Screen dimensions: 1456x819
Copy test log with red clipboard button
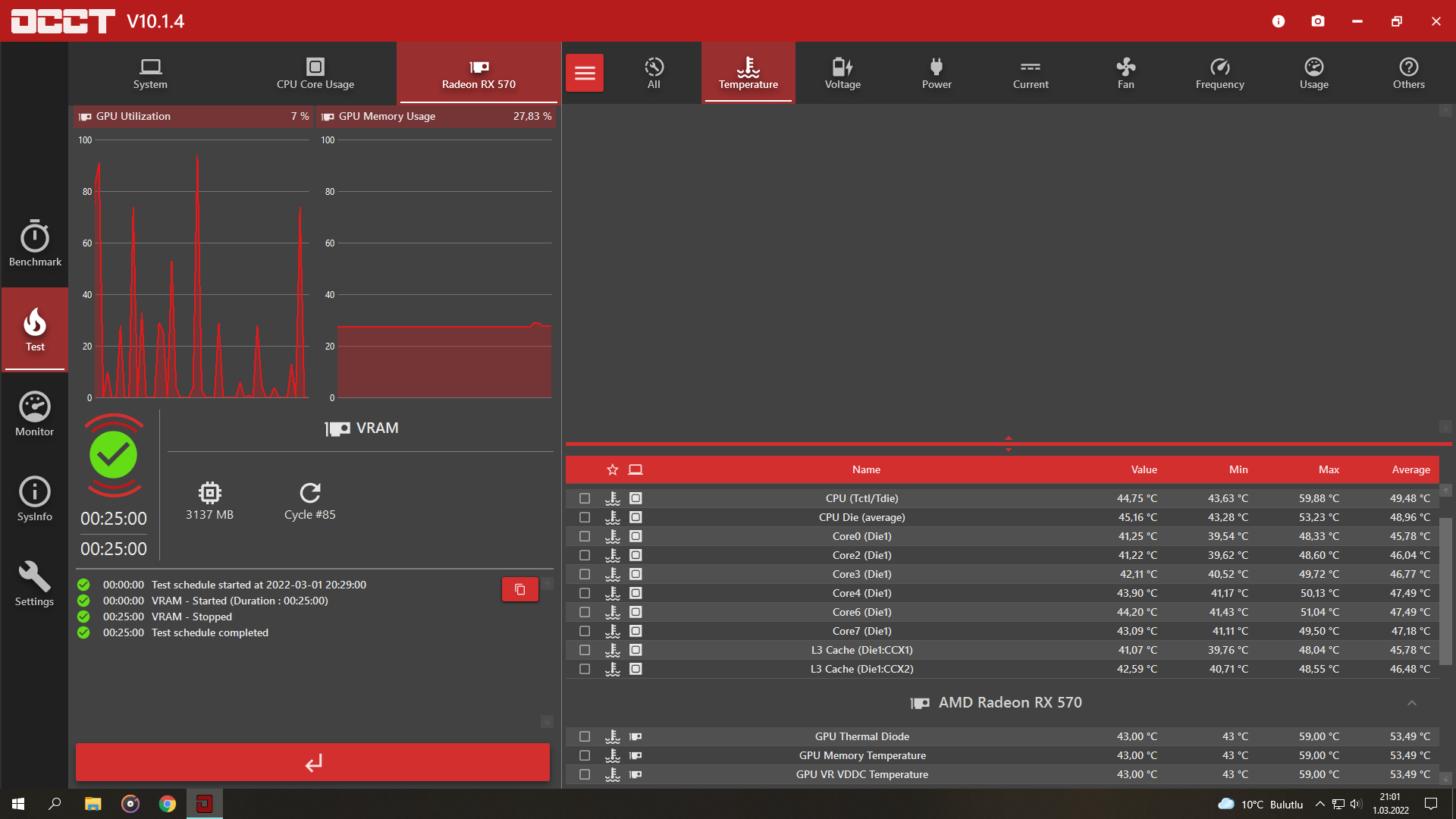pos(520,589)
